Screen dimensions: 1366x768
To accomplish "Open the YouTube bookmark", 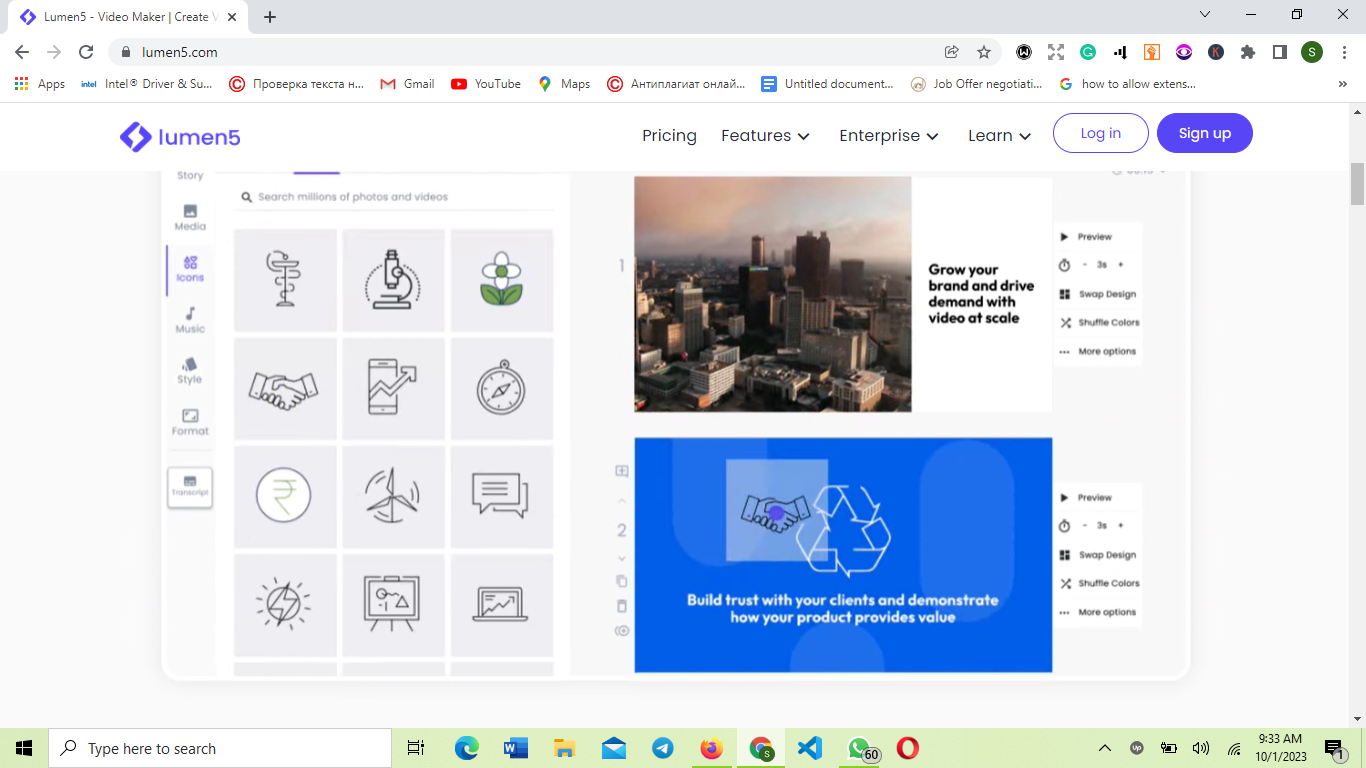I will coord(486,84).
